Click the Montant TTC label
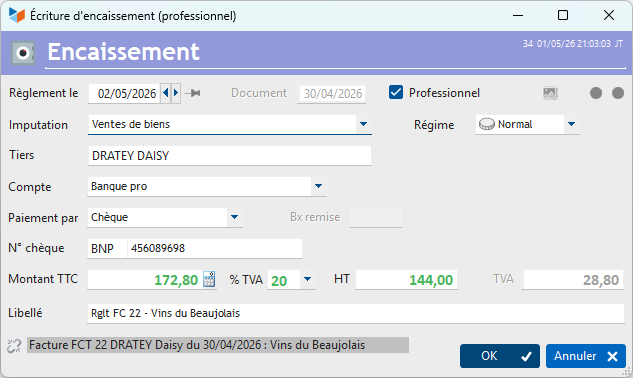This screenshot has width=633, height=378. coord(43,279)
